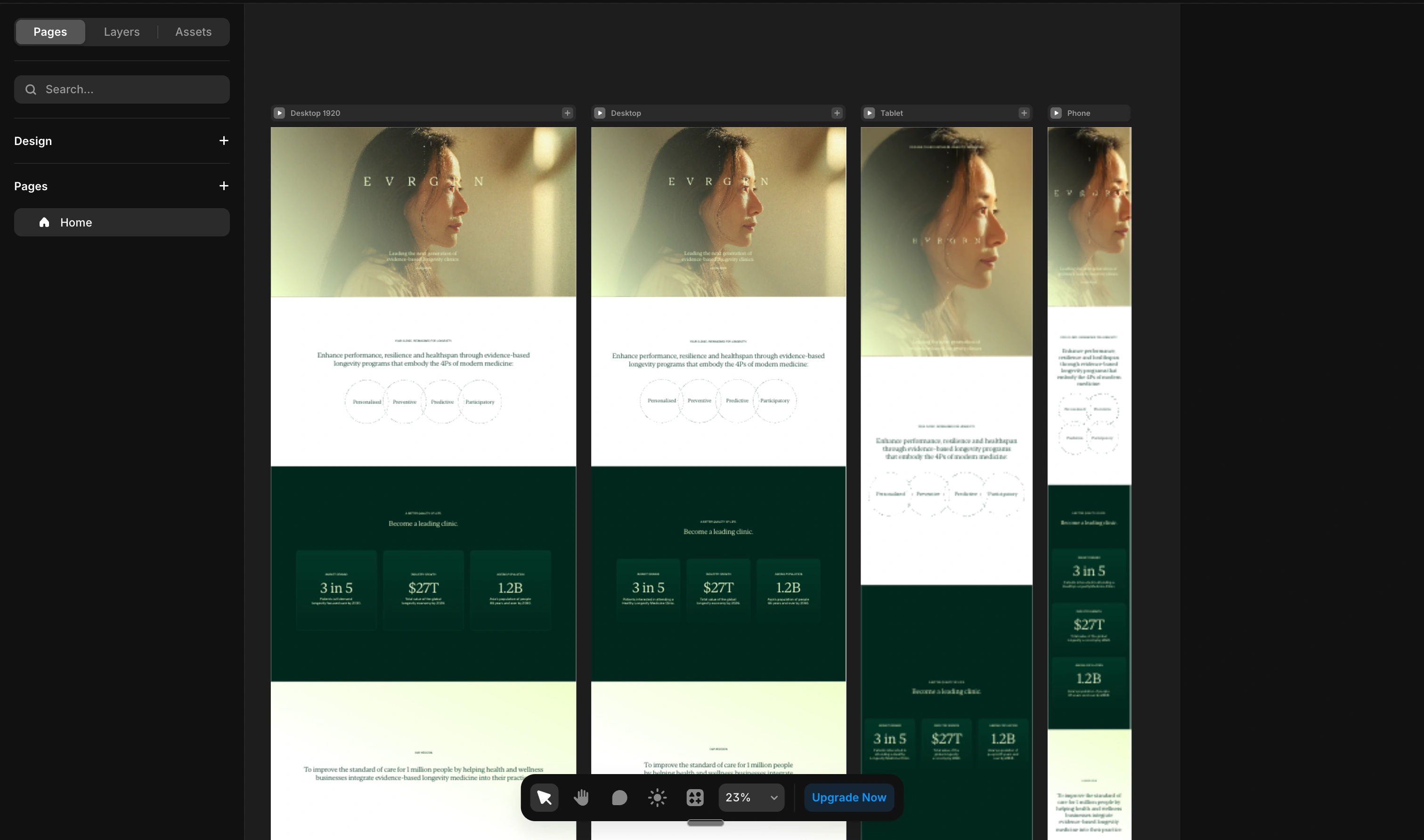The image size is (1424, 840).
Task: Select the Home page item
Action: click(122, 222)
